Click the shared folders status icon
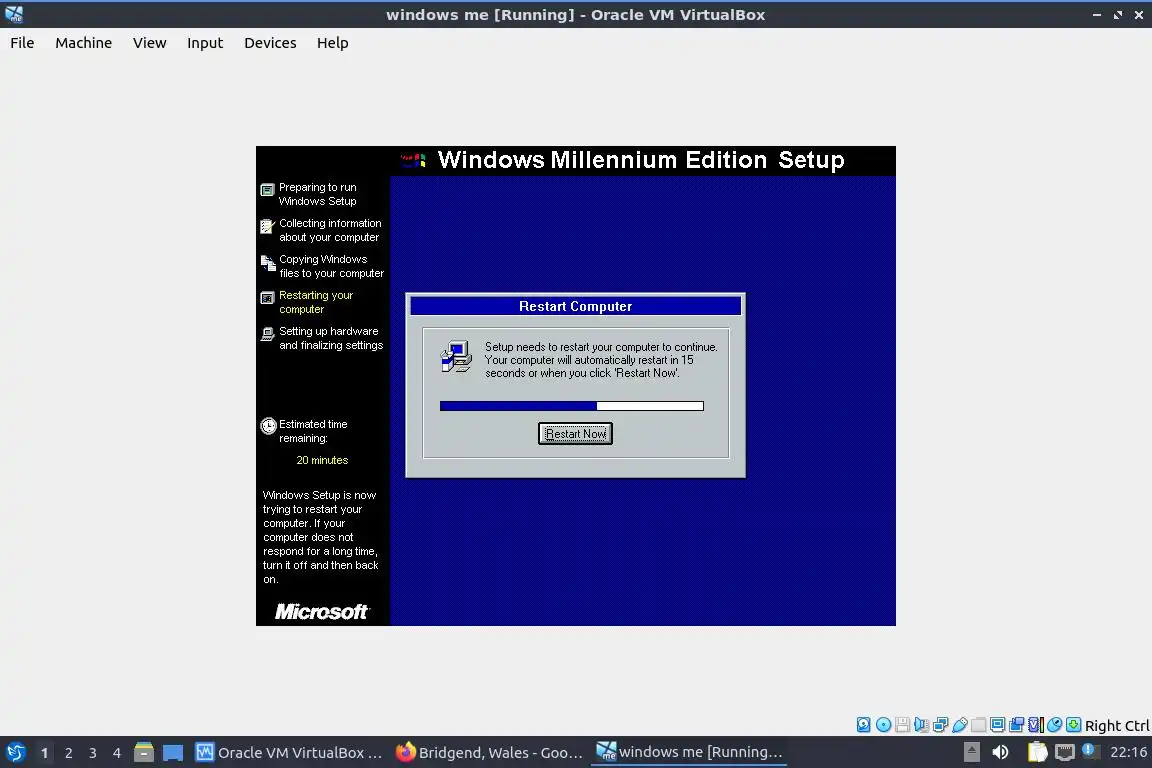The width and height of the screenshot is (1152, 768). click(979, 725)
